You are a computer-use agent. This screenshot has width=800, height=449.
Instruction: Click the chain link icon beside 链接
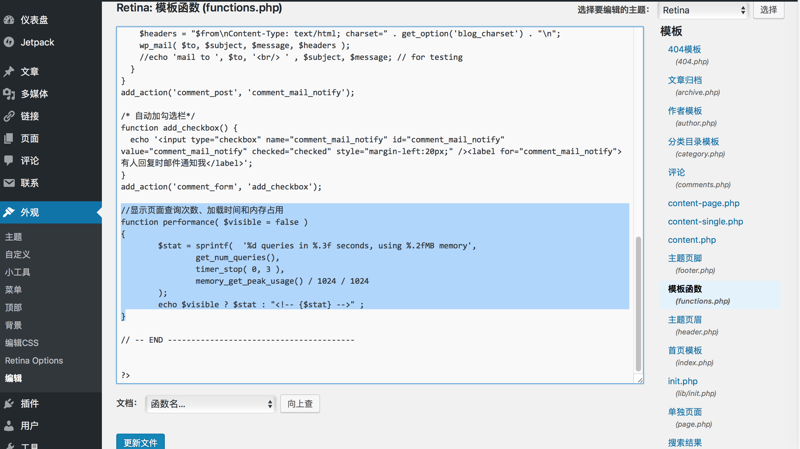point(9,116)
